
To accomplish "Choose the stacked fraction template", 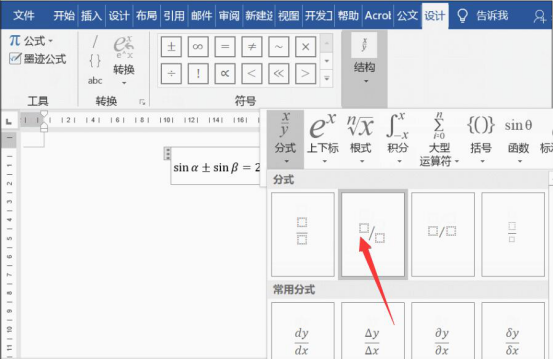I will [x=303, y=234].
